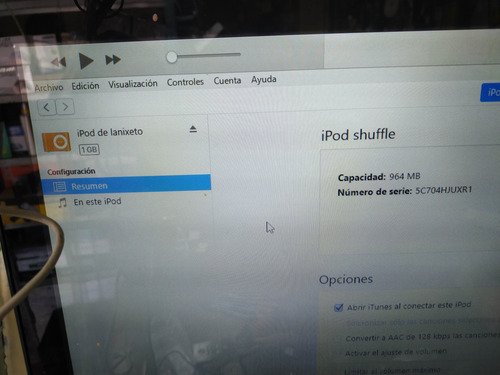Viewport: 500px width, 375px height.
Task: Select the device name iPod de lanixeto
Action: pyautogui.click(x=110, y=132)
